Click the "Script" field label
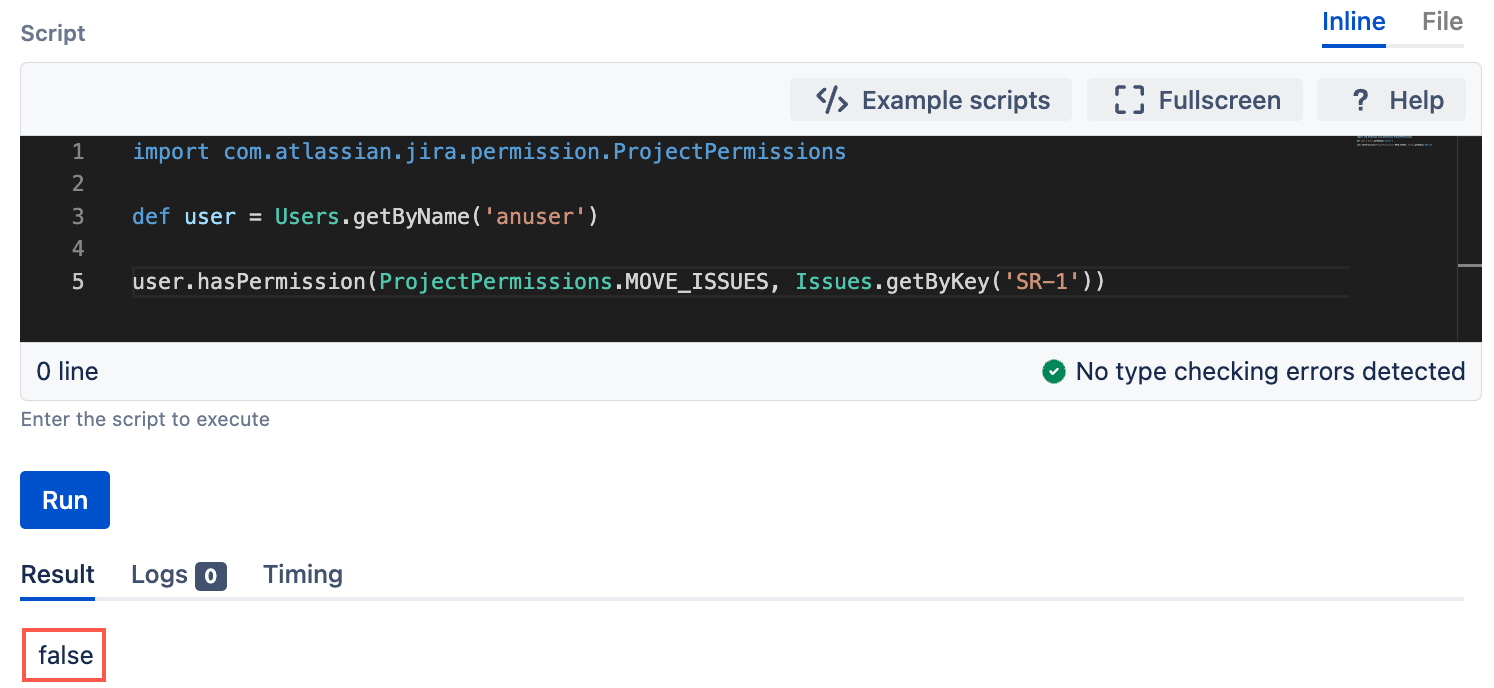The height and width of the screenshot is (688, 1494). pyautogui.click(x=53, y=33)
